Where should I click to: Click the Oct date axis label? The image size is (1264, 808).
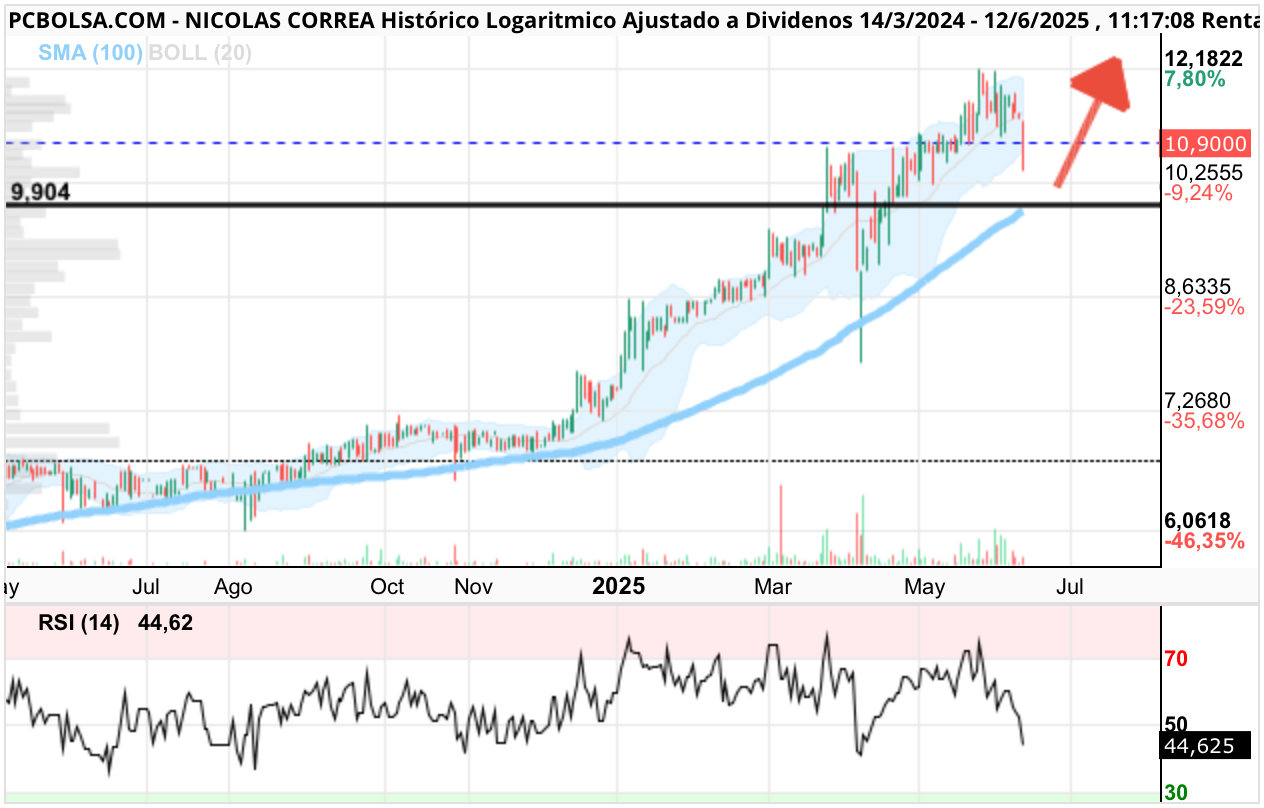[387, 586]
